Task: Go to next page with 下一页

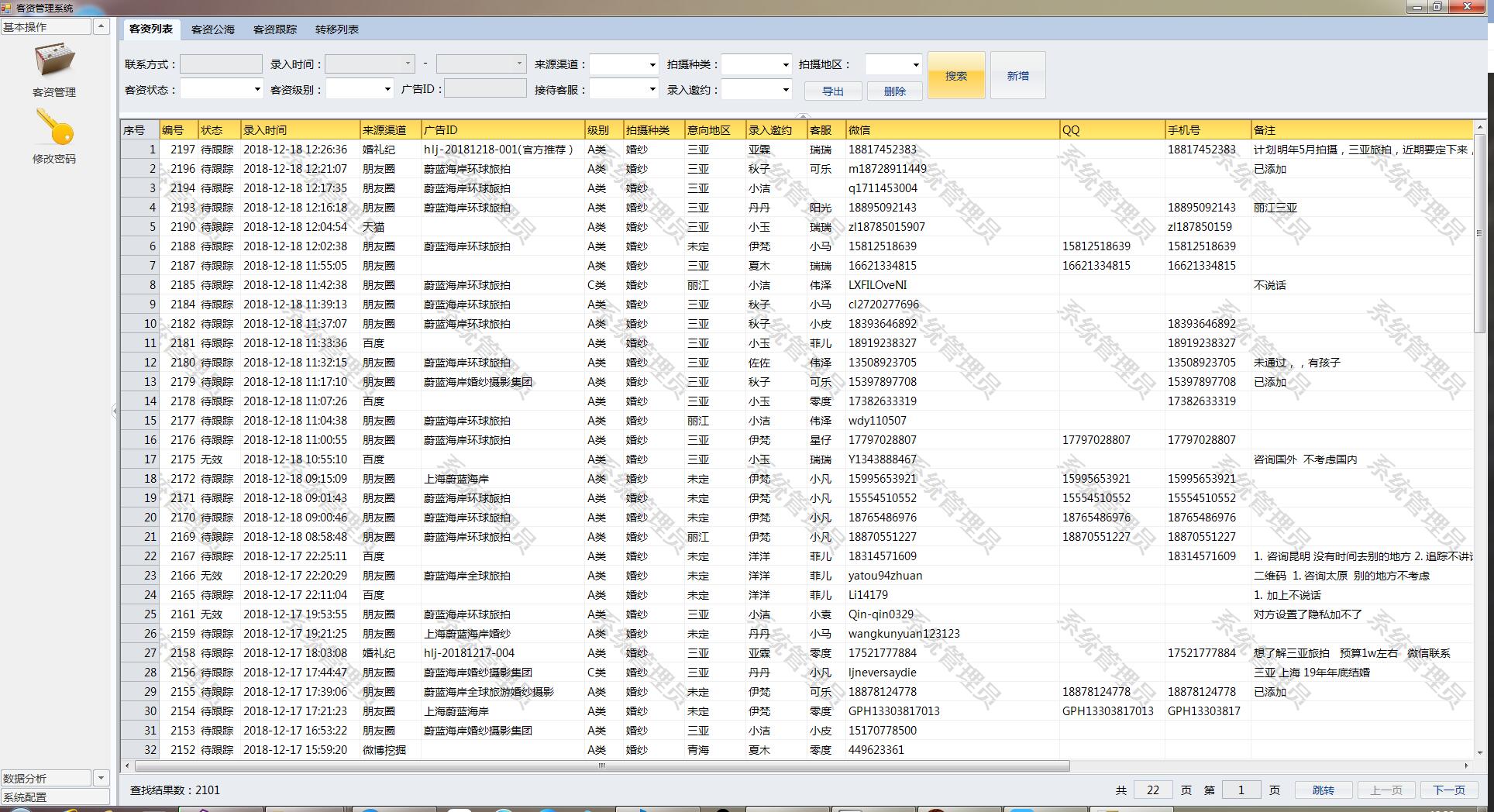Action: click(1448, 790)
